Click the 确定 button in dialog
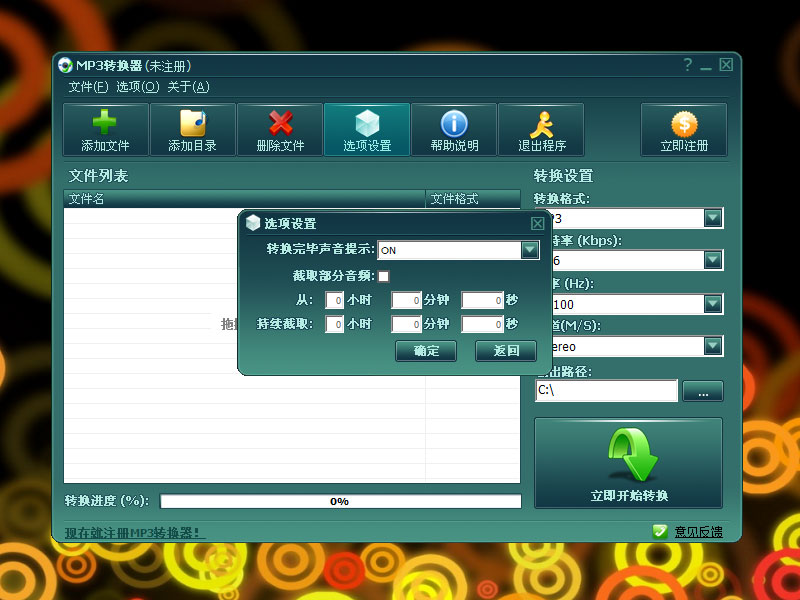The image size is (800, 600). tap(426, 351)
